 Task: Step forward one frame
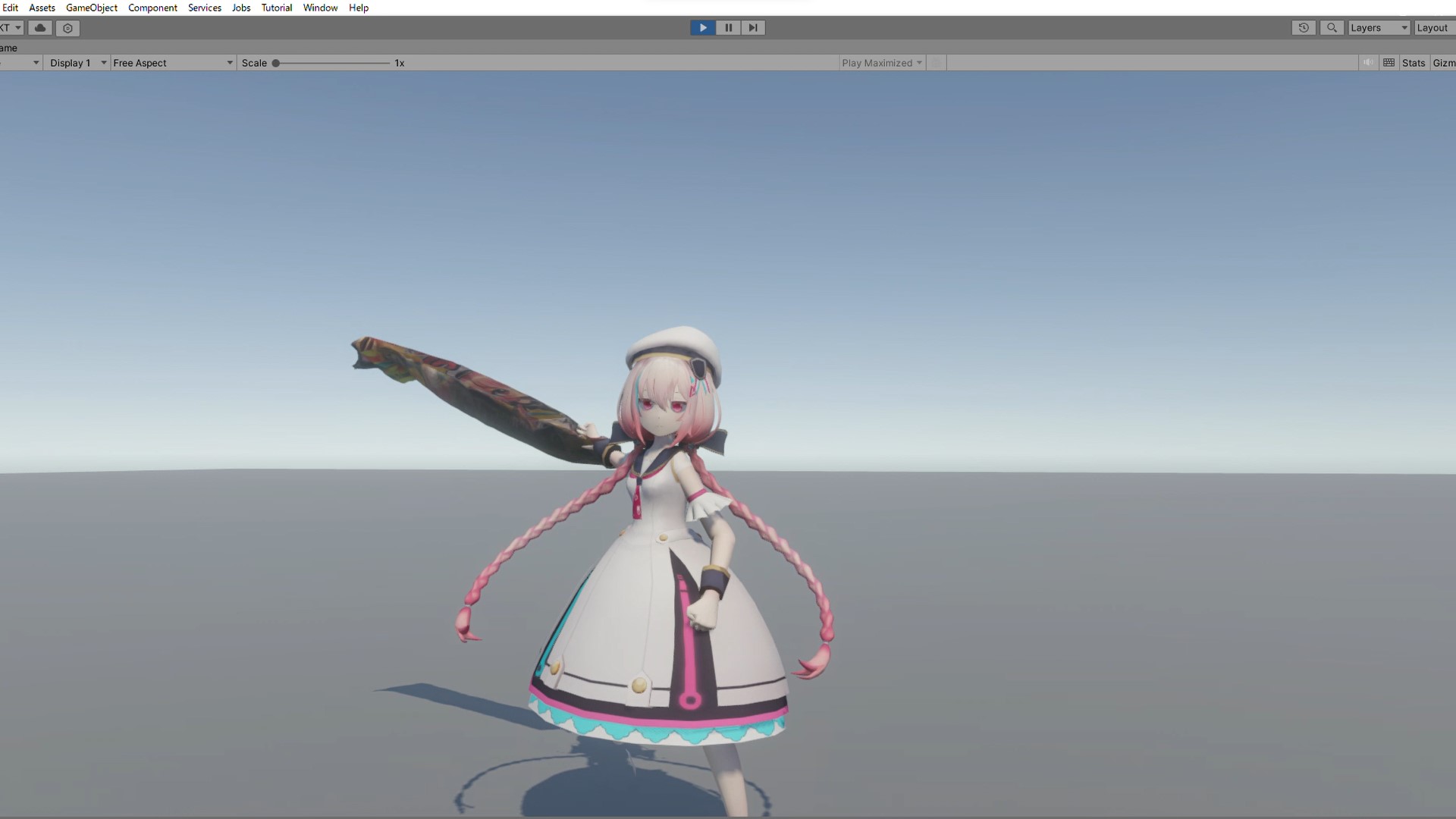tap(752, 27)
